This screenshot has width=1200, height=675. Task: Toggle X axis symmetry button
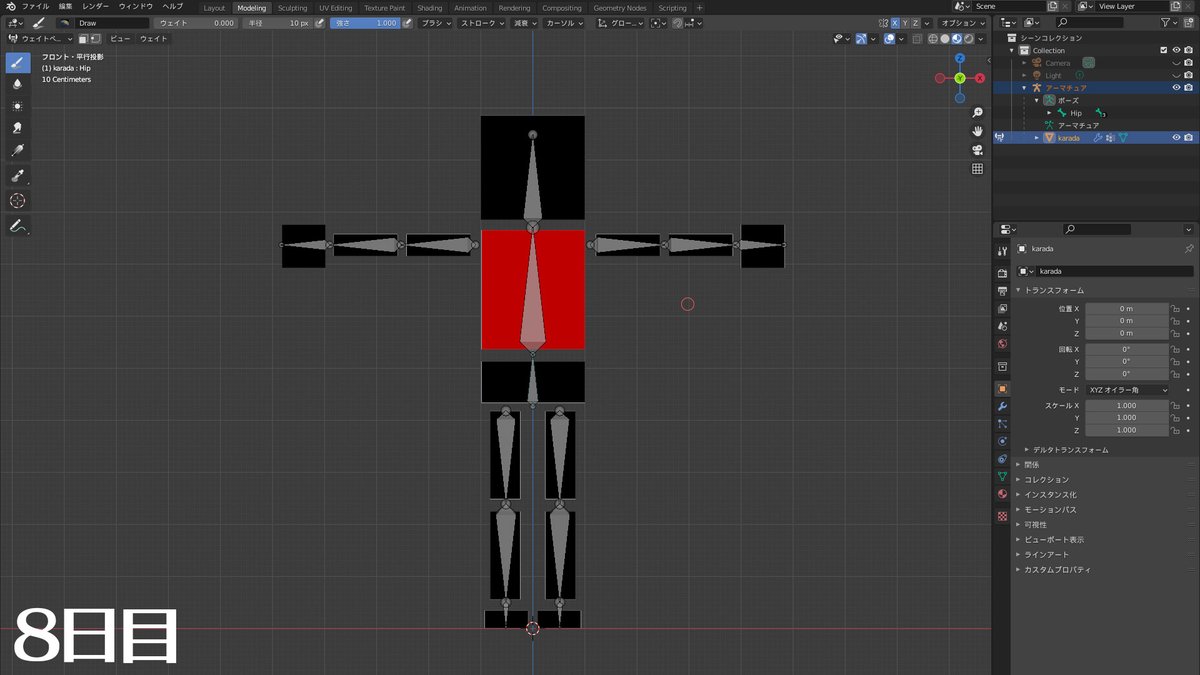[895, 22]
